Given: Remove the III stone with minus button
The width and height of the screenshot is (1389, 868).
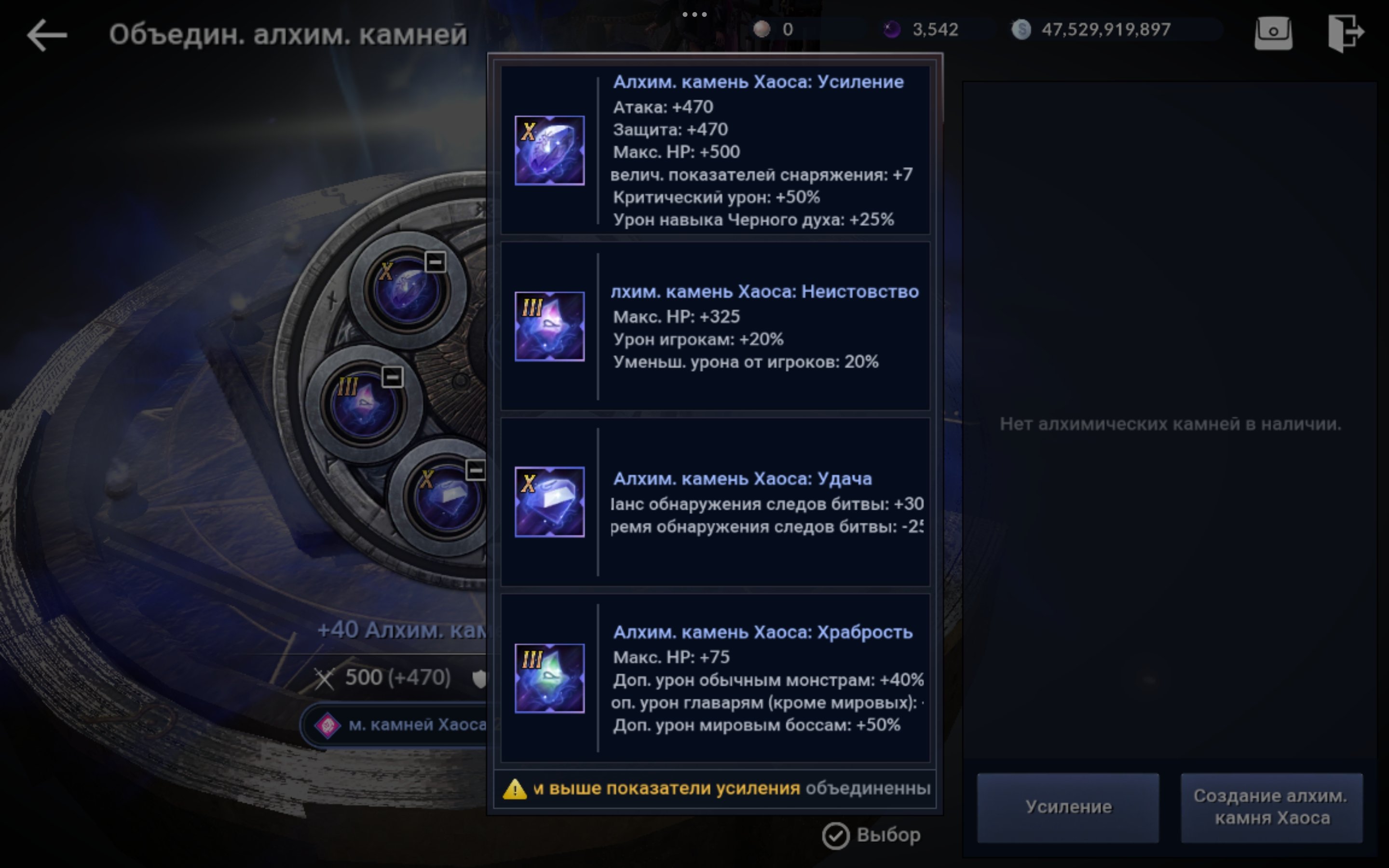Looking at the screenshot, I should 393,377.
